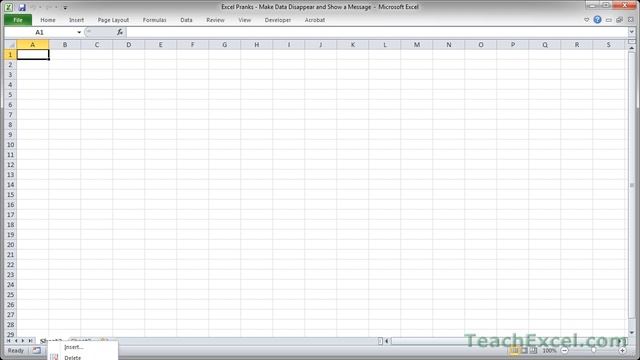
Task: Click the Insert Function fx icon
Action: [x=120, y=32]
